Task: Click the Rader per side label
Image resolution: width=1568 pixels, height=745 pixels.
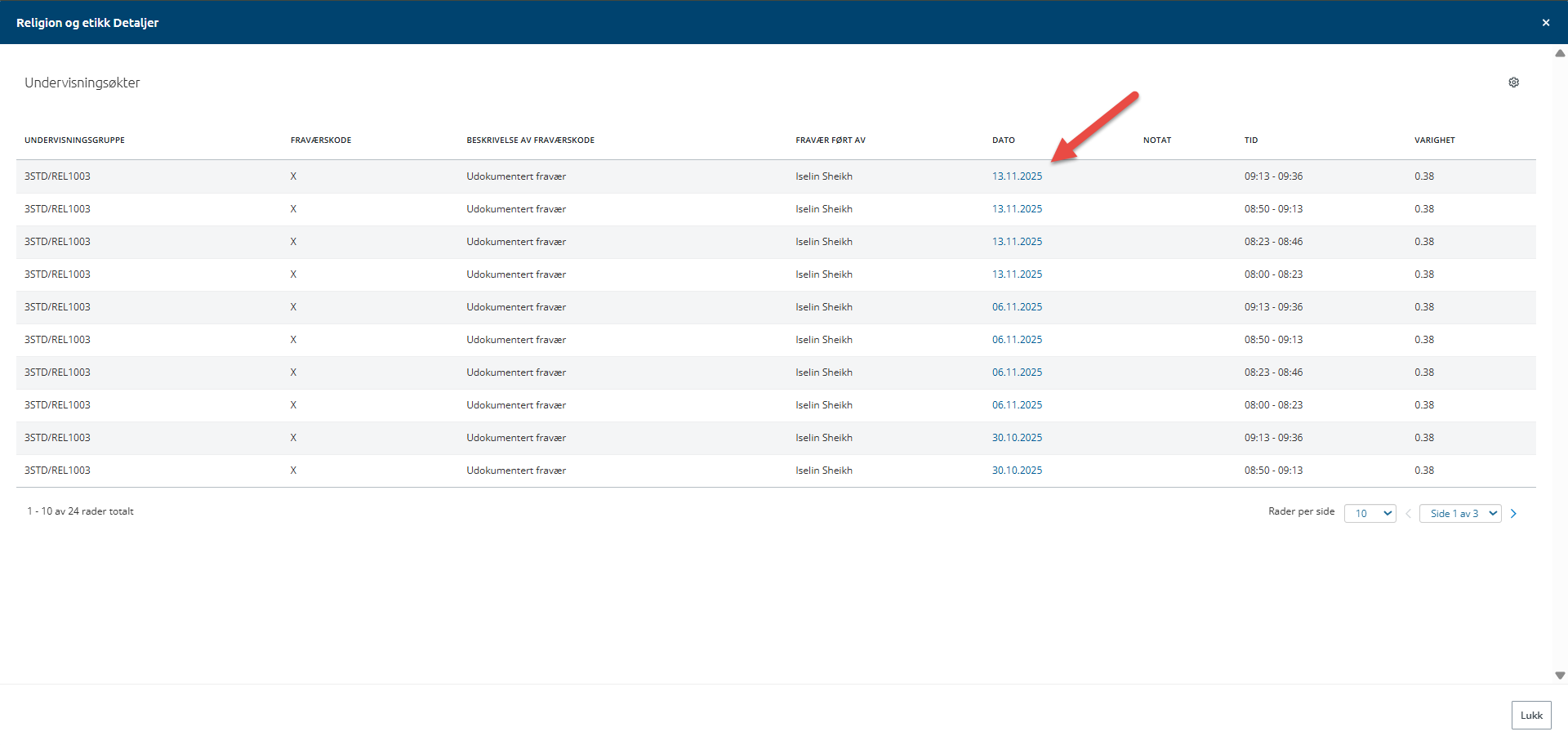Action: [x=1301, y=511]
